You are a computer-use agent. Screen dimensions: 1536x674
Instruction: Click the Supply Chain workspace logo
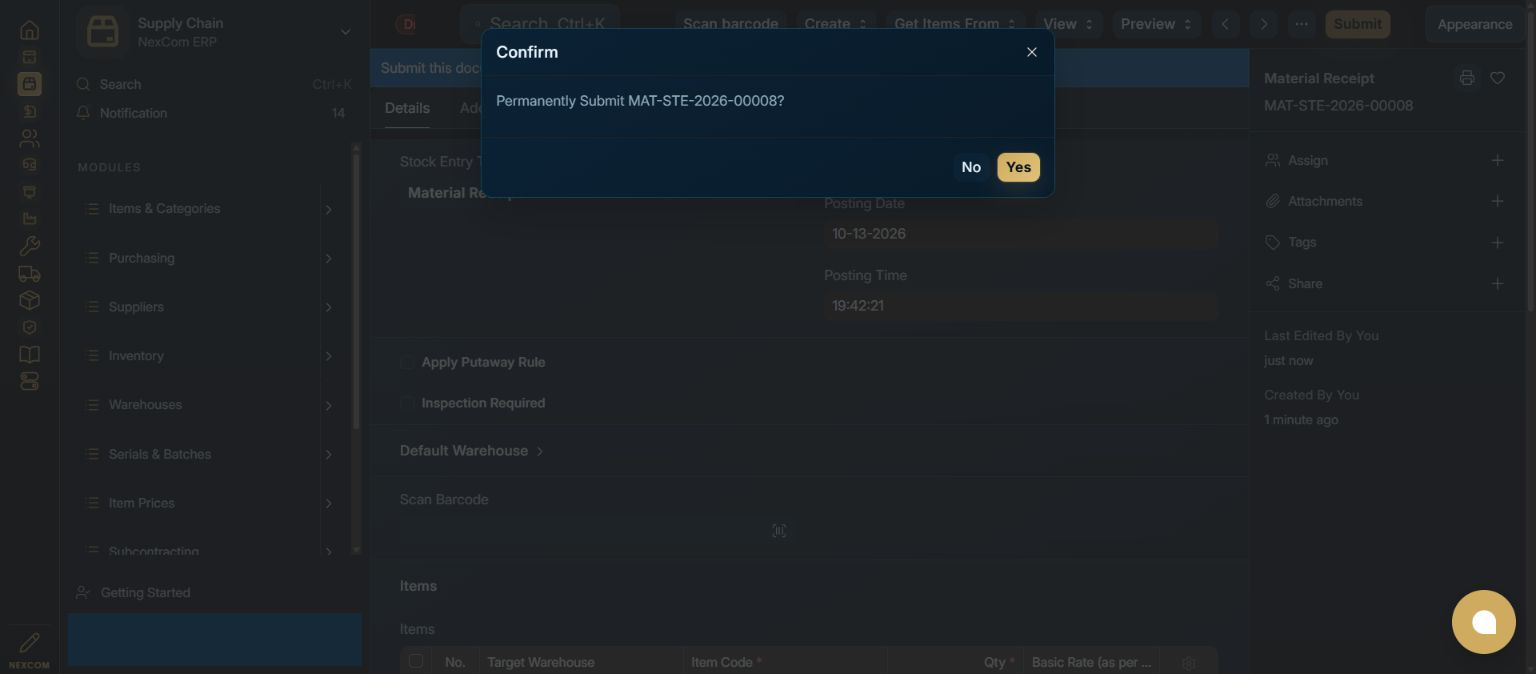click(102, 32)
